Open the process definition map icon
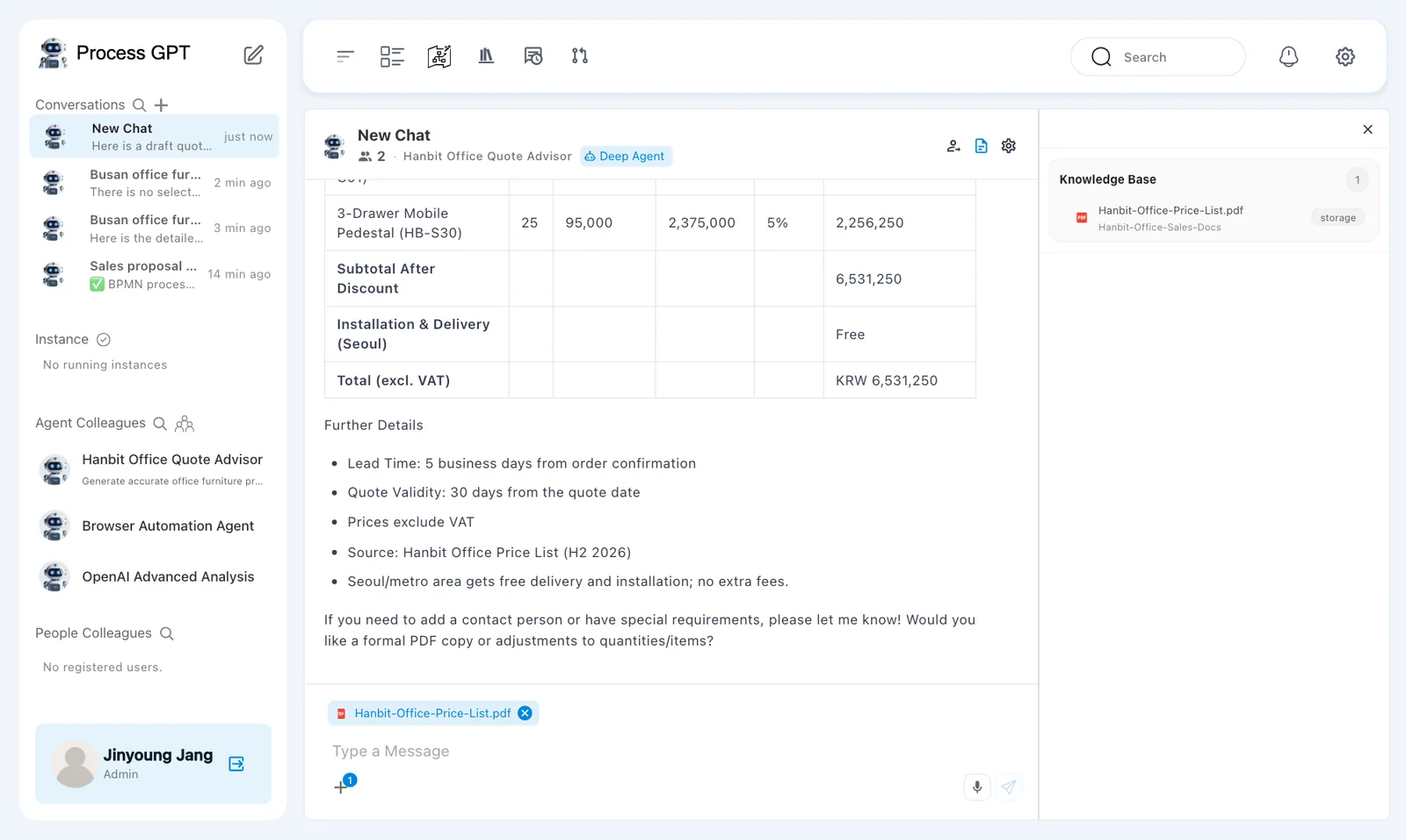The image size is (1406, 840). tap(439, 56)
